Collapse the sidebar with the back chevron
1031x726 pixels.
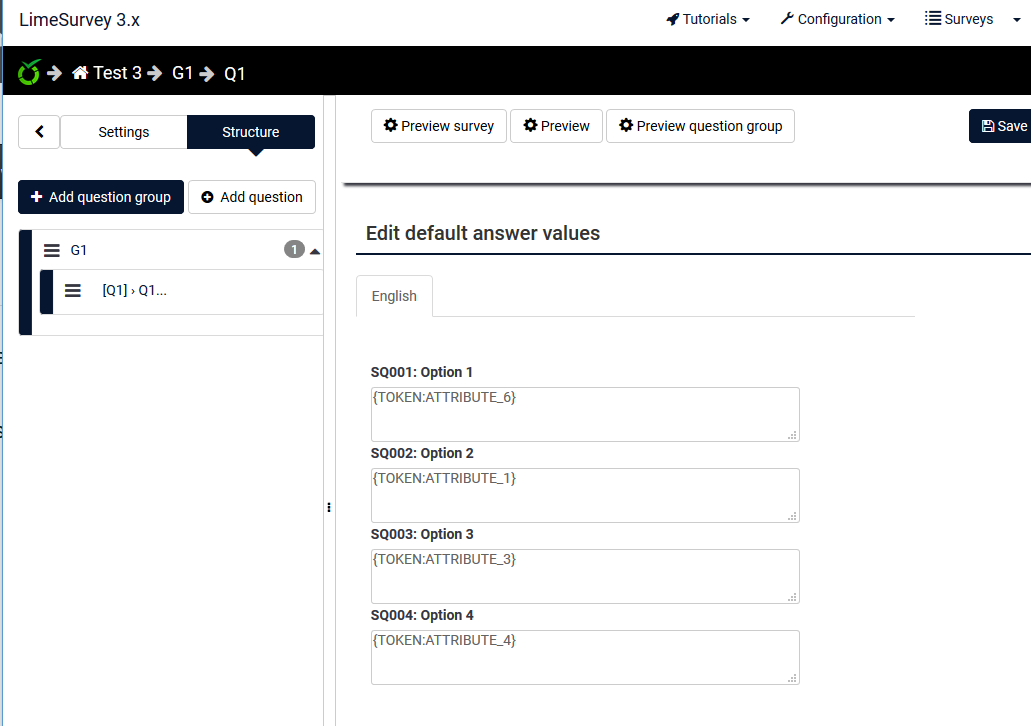39,132
